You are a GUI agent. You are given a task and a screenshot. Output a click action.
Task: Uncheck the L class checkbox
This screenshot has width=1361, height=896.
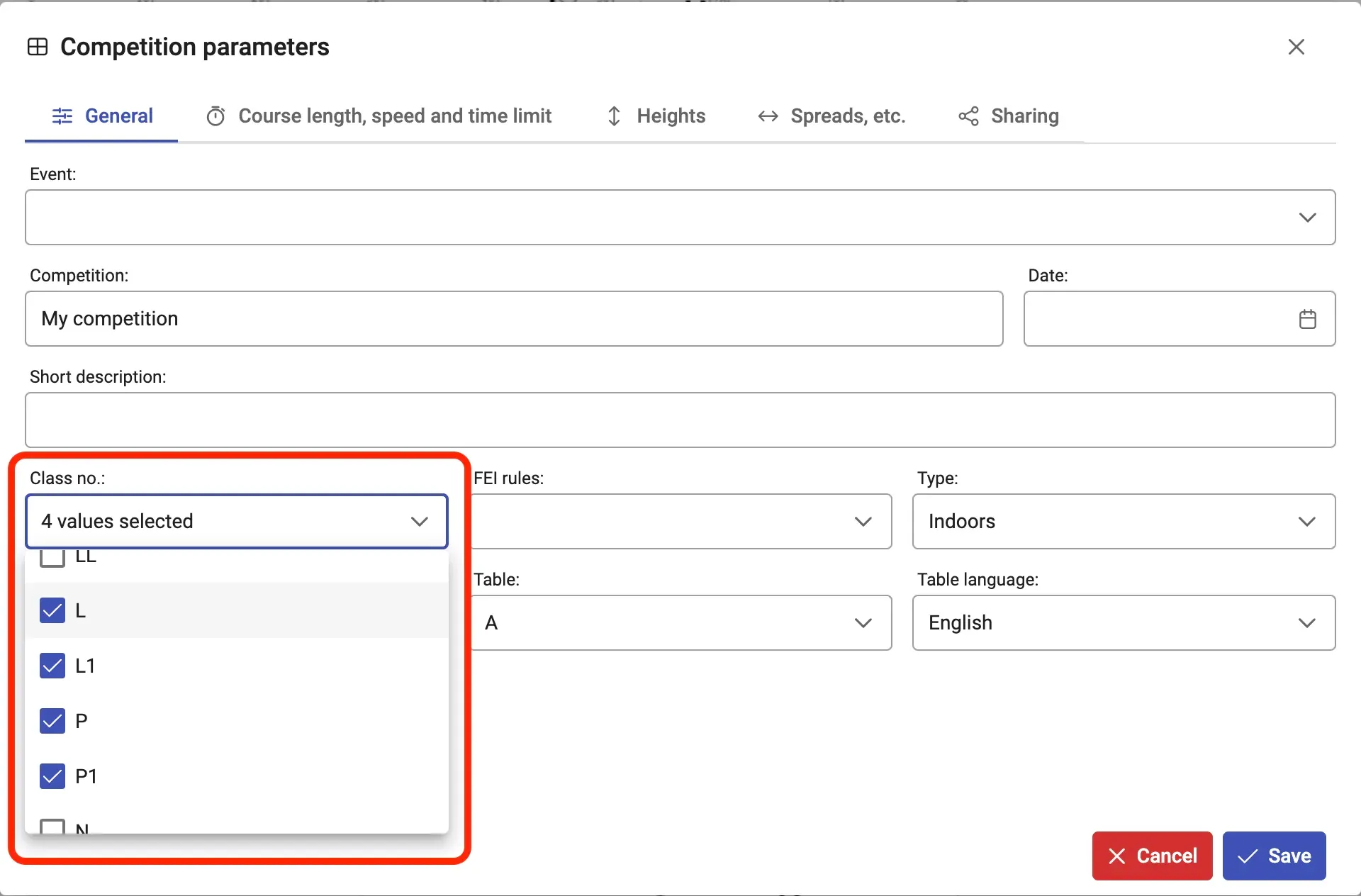tap(52, 610)
